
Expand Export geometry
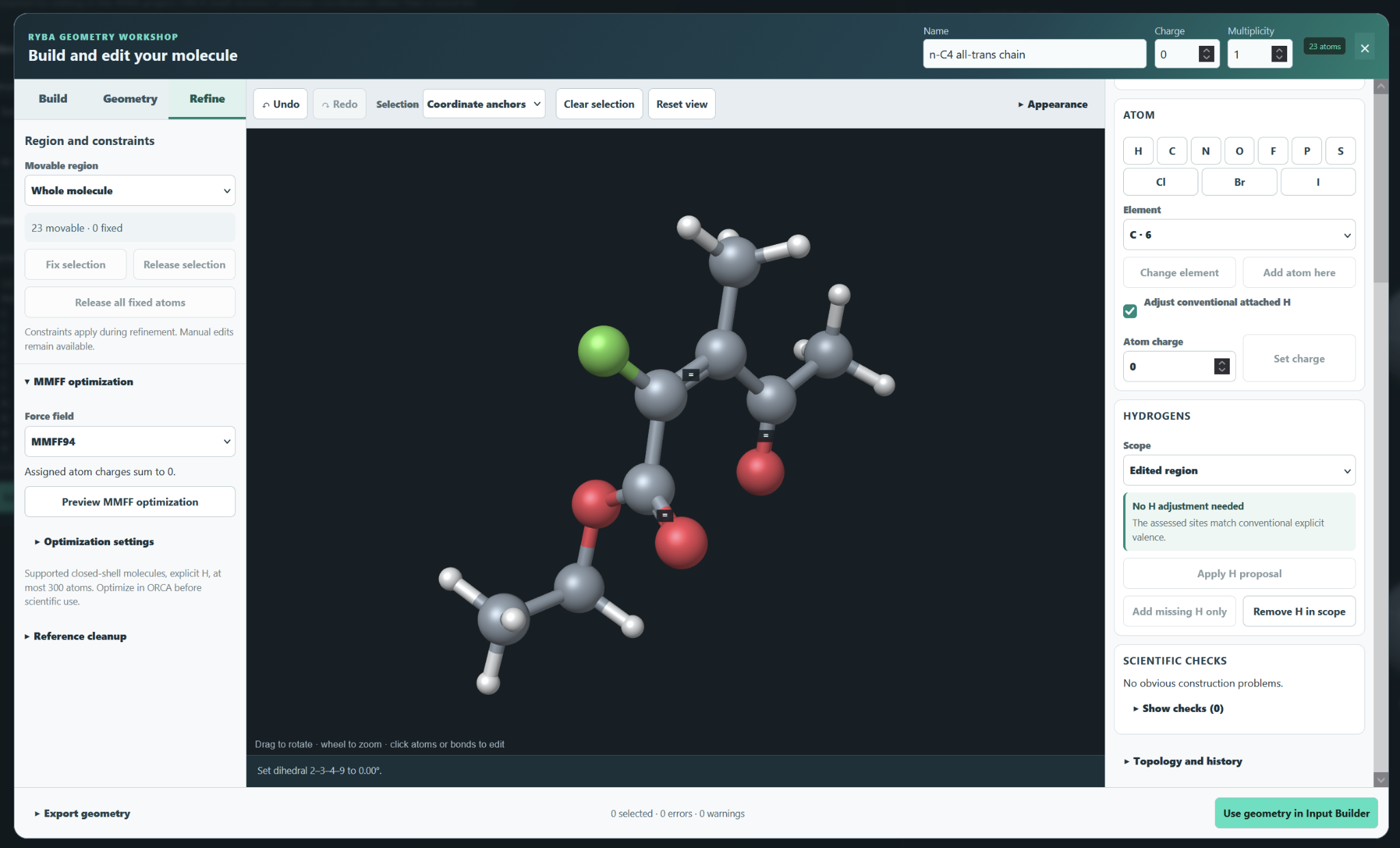(x=83, y=813)
